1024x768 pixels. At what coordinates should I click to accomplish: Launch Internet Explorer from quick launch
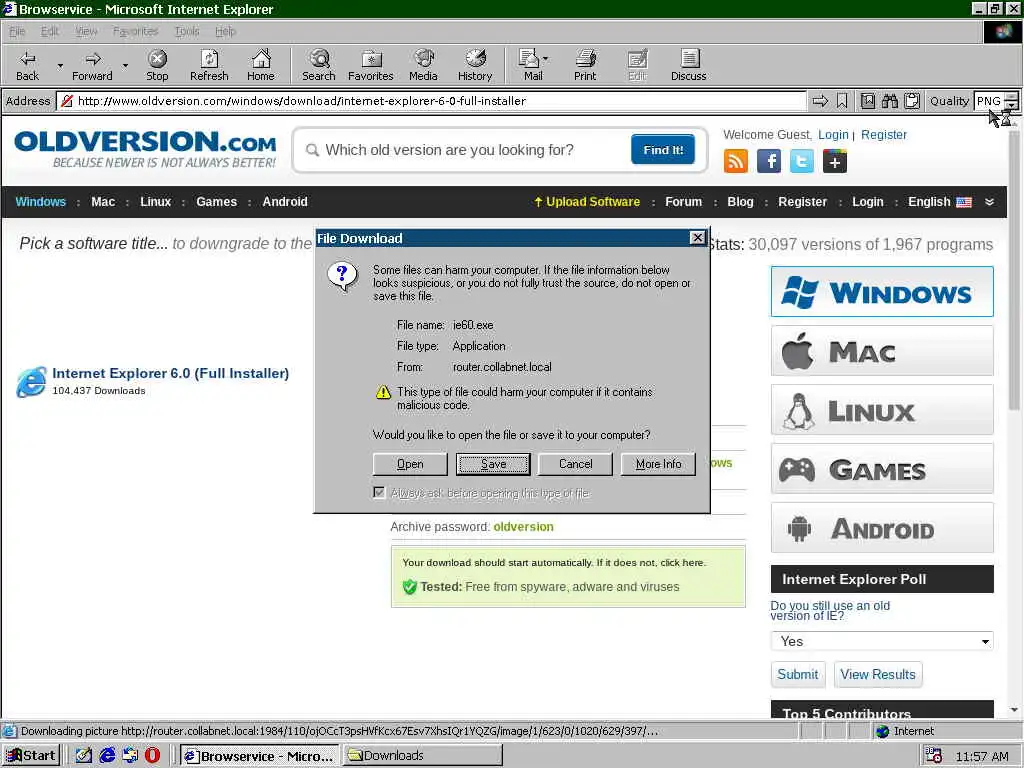(x=107, y=756)
